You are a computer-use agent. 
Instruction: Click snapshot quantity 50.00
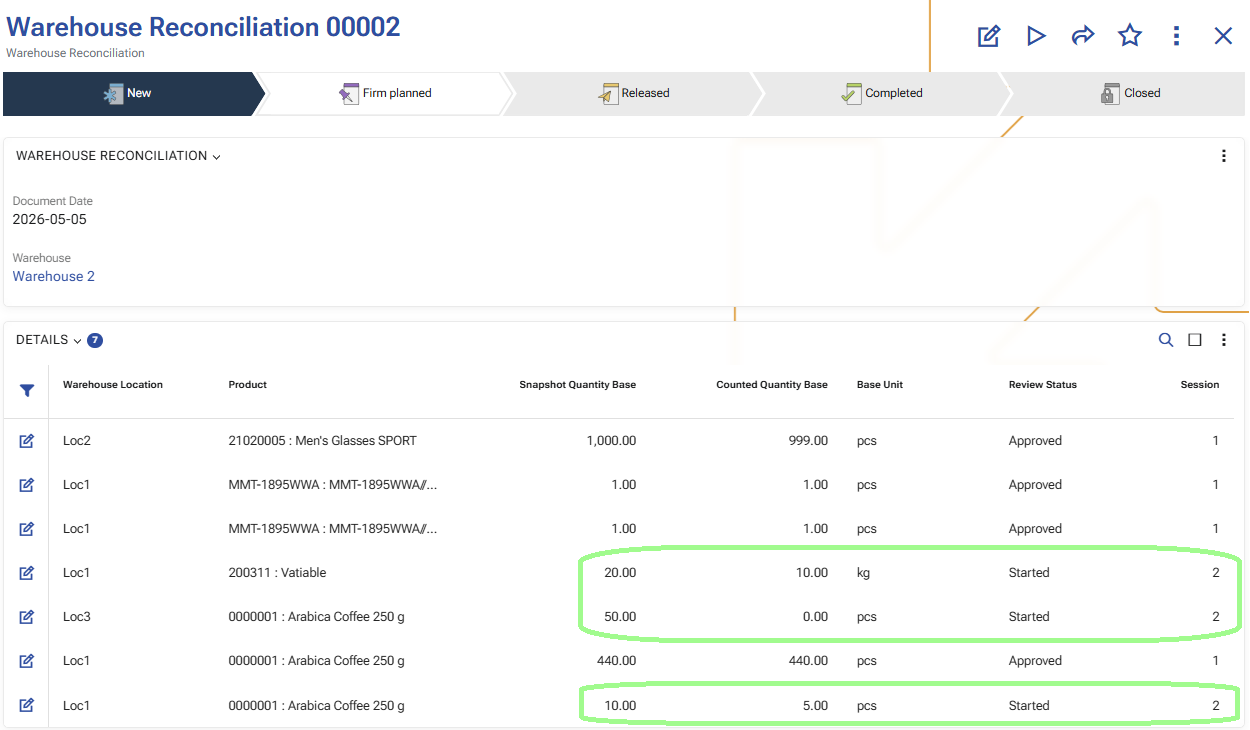tap(620, 617)
